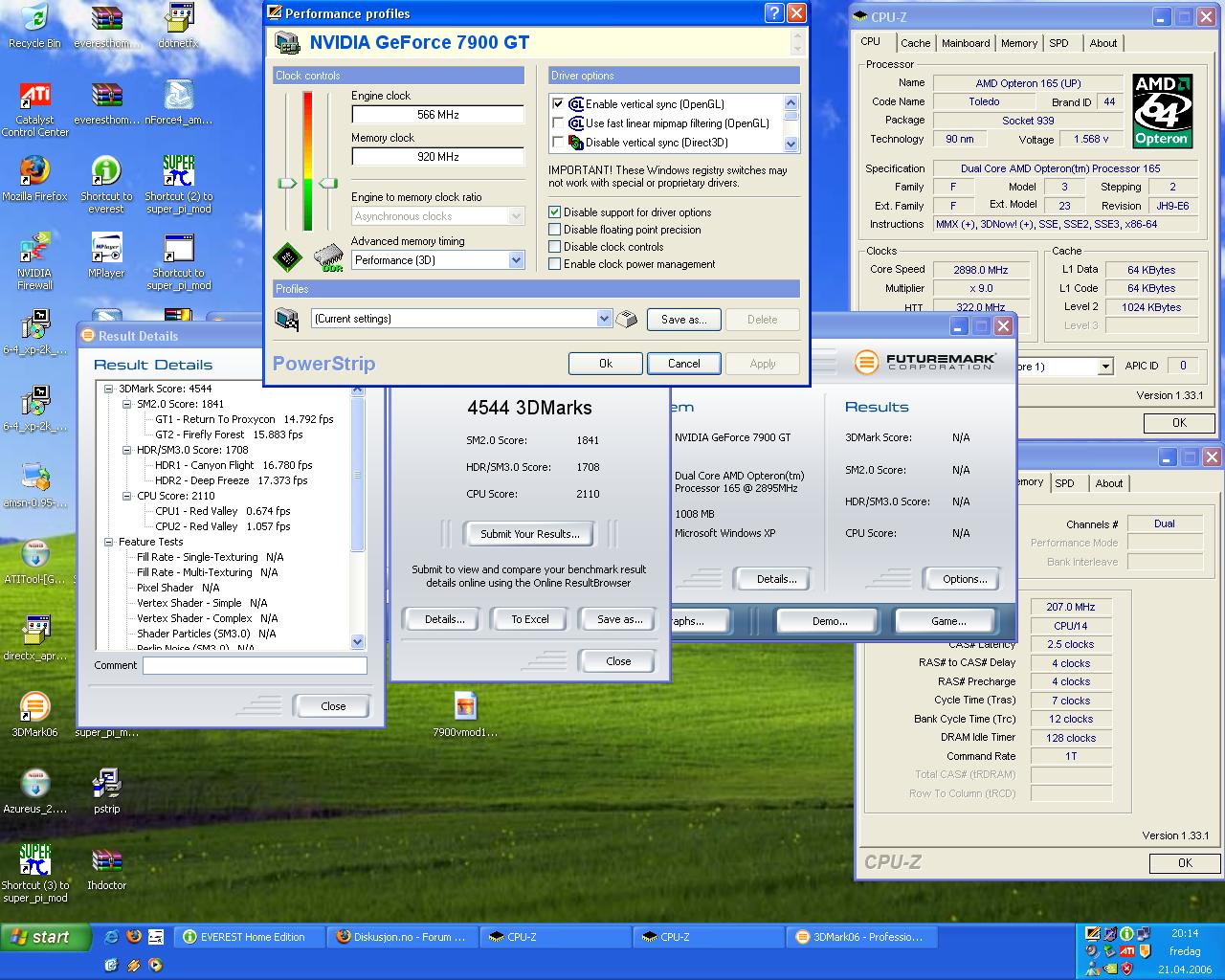The width and height of the screenshot is (1225, 980).
Task: Uncheck Disable support for driver options
Action: click(x=554, y=212)
